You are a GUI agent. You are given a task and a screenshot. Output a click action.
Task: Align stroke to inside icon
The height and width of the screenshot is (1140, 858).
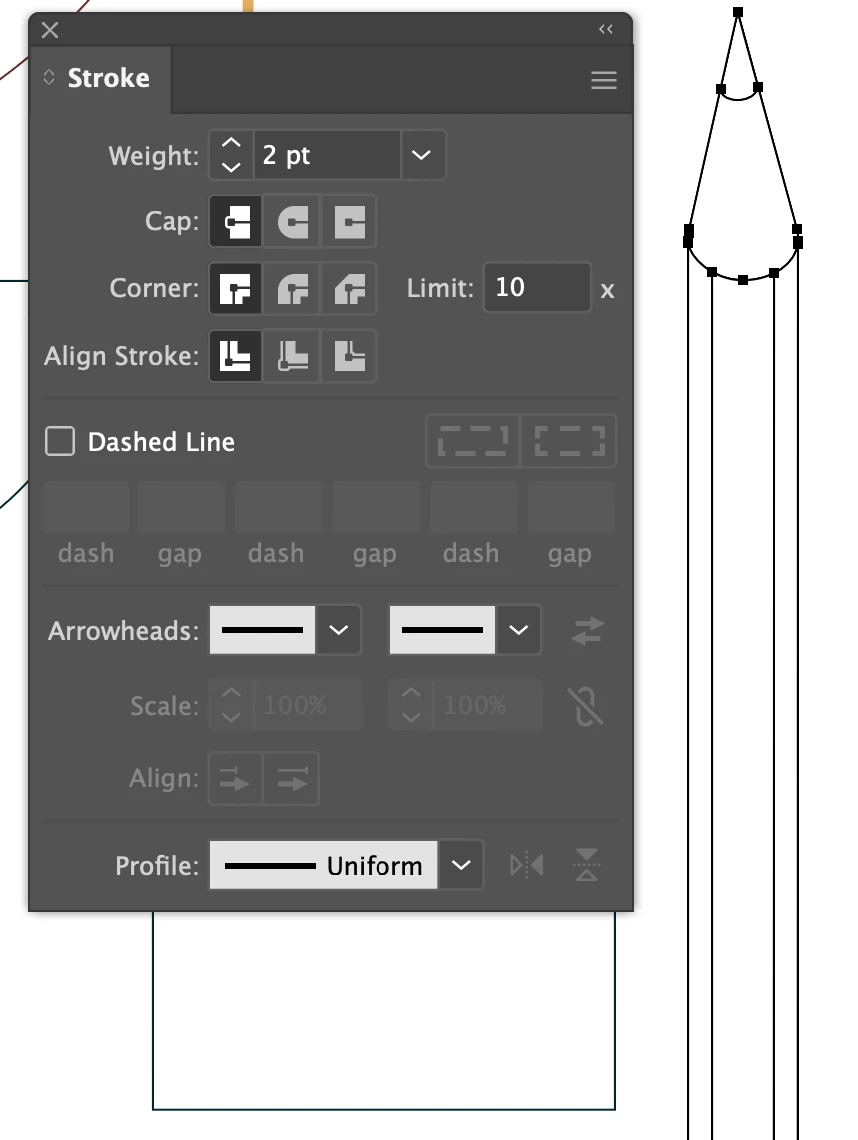click(292, 356)
